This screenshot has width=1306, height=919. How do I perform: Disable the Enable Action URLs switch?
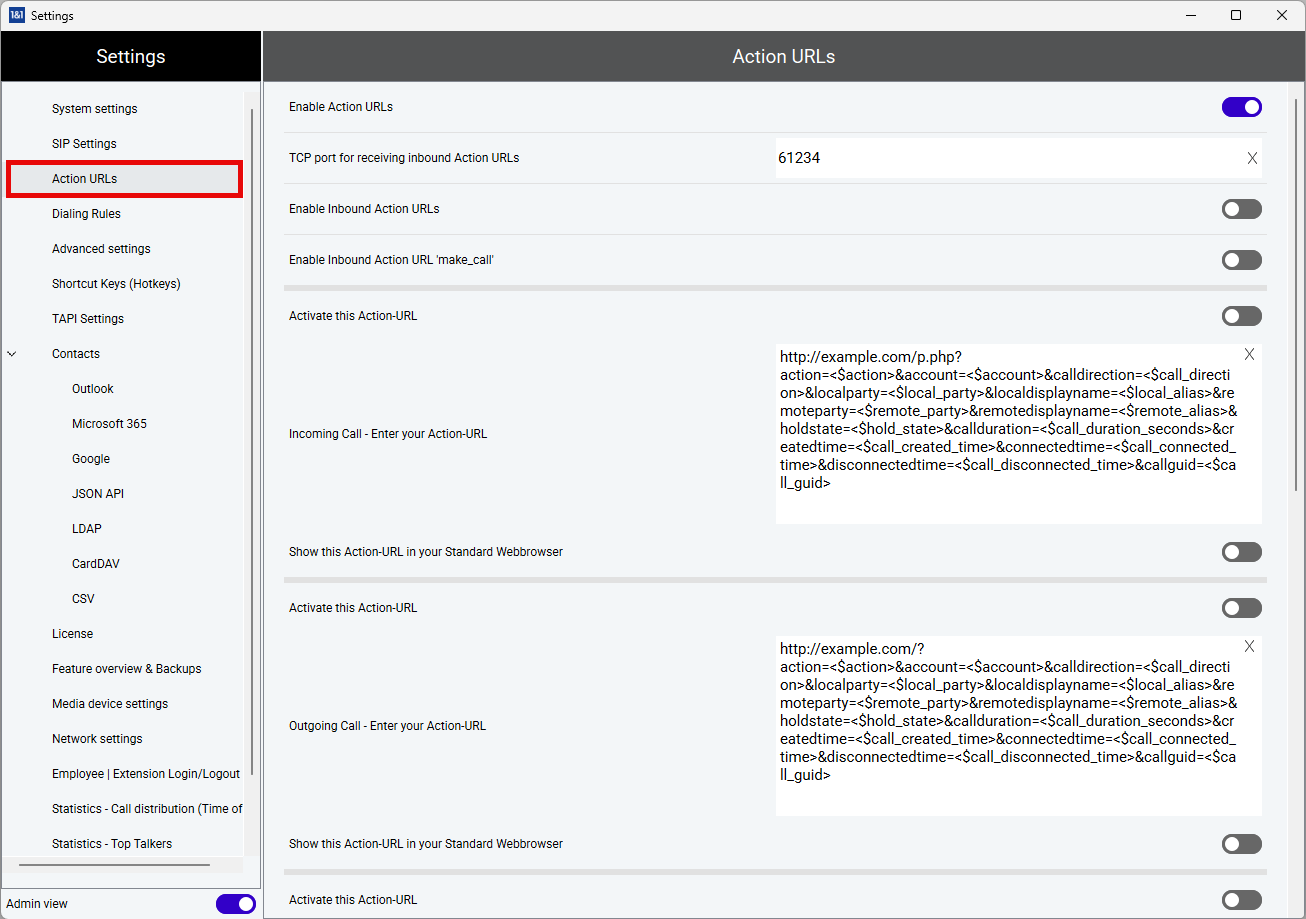coord(1241,107)
